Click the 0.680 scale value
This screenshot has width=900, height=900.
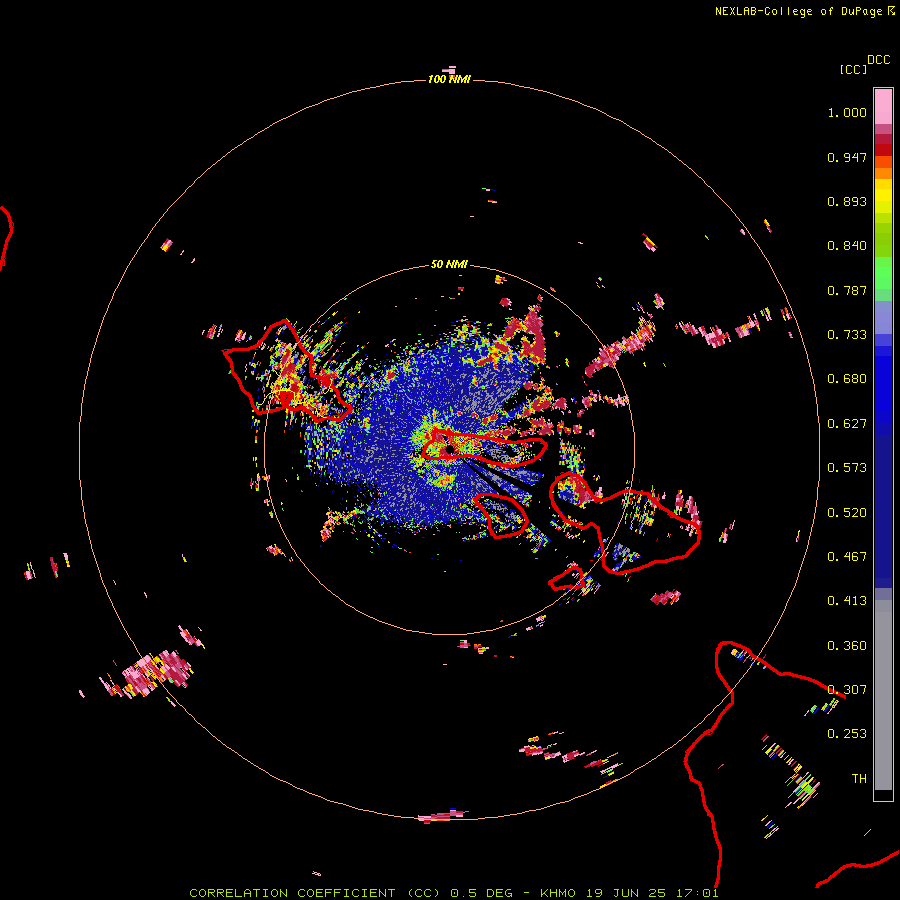point(847,379)
